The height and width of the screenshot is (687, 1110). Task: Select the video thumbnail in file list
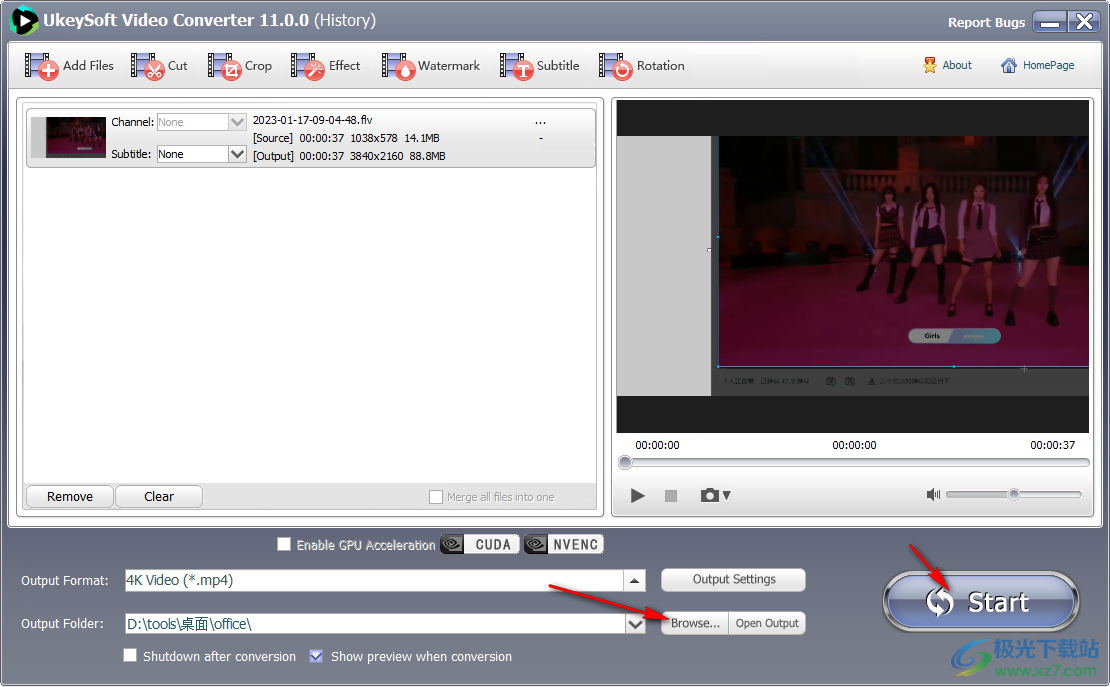(76, 137)
